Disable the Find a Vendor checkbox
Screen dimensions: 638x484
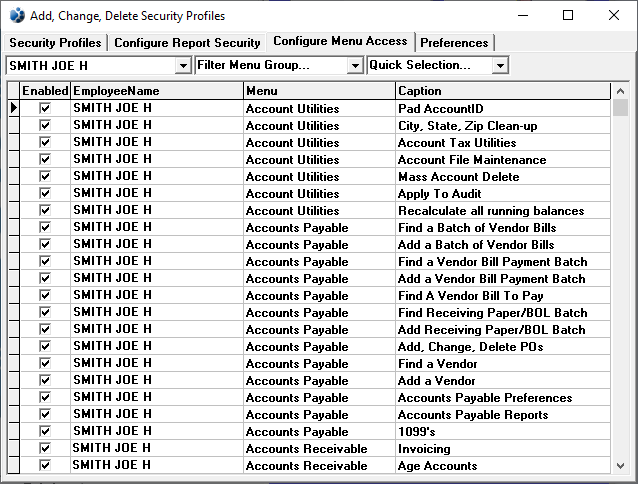coord(45,364)
